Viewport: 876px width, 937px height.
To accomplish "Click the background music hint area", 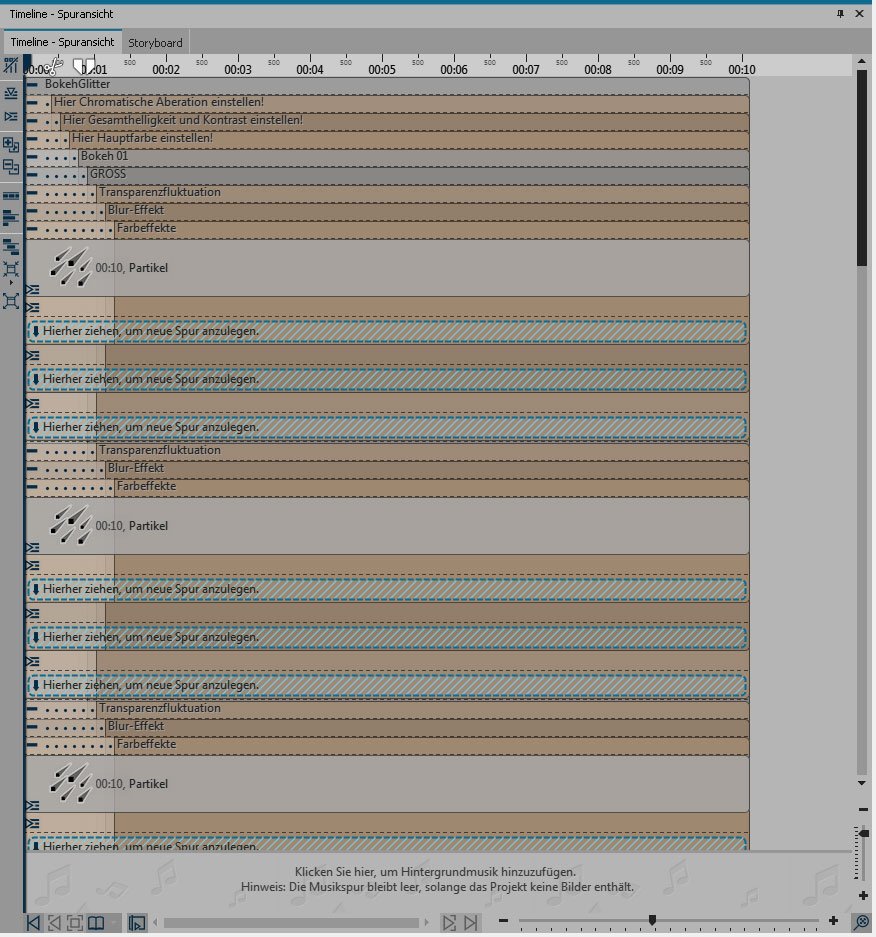I will tap(436, 879).
